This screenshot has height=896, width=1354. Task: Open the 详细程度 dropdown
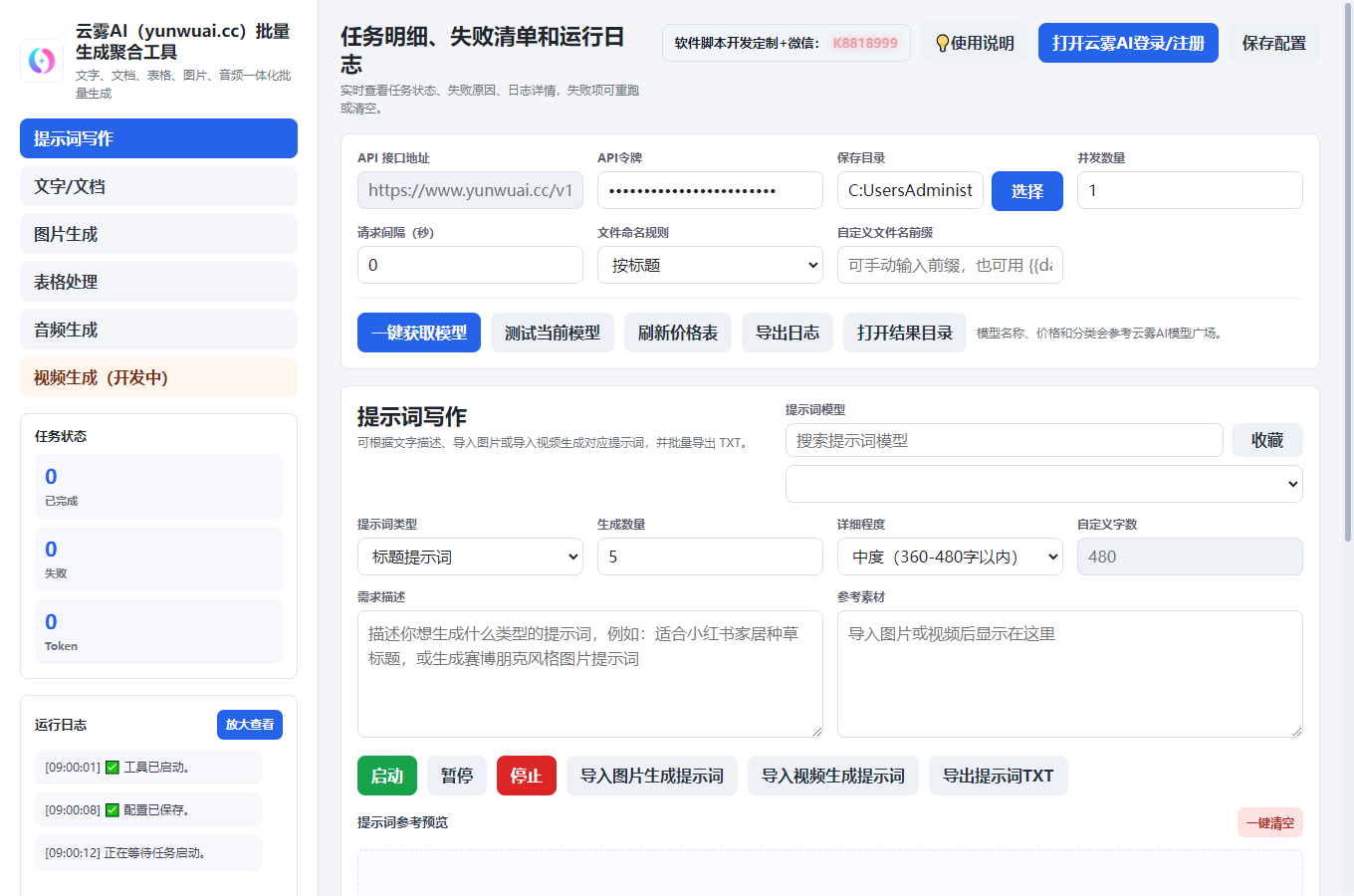click(x=950, y=557)
